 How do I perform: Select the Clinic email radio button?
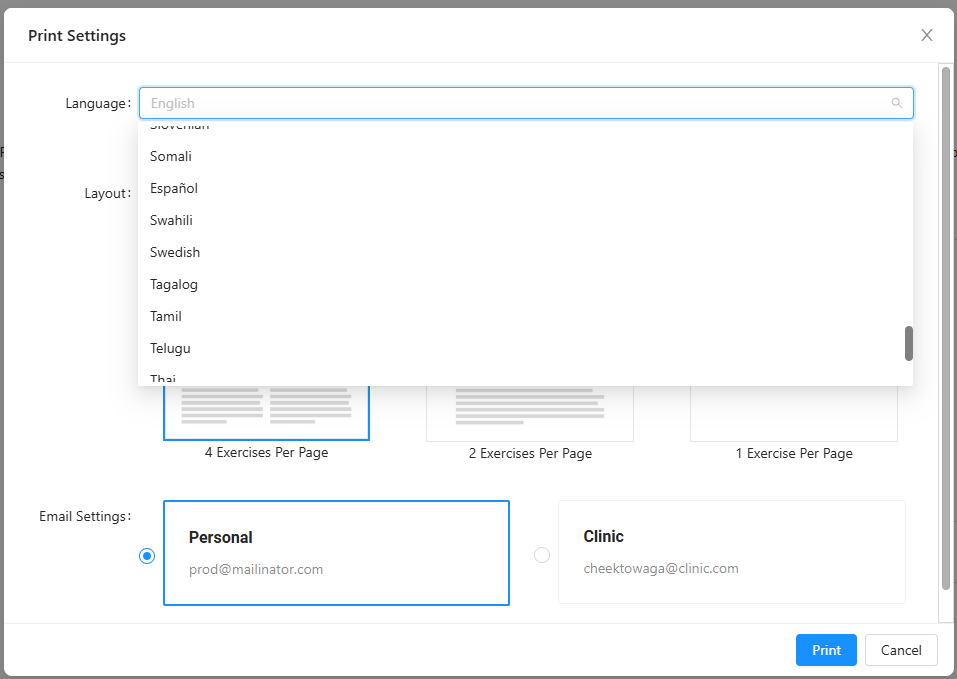[542, 555]
